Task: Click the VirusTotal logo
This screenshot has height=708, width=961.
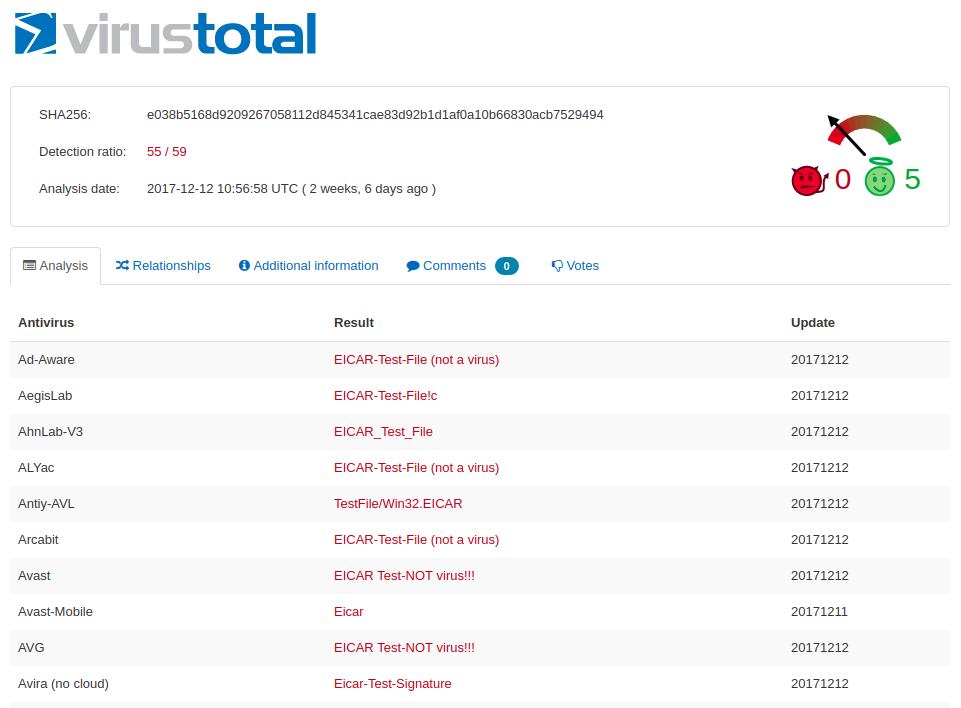Action: (x=165, y=34)
